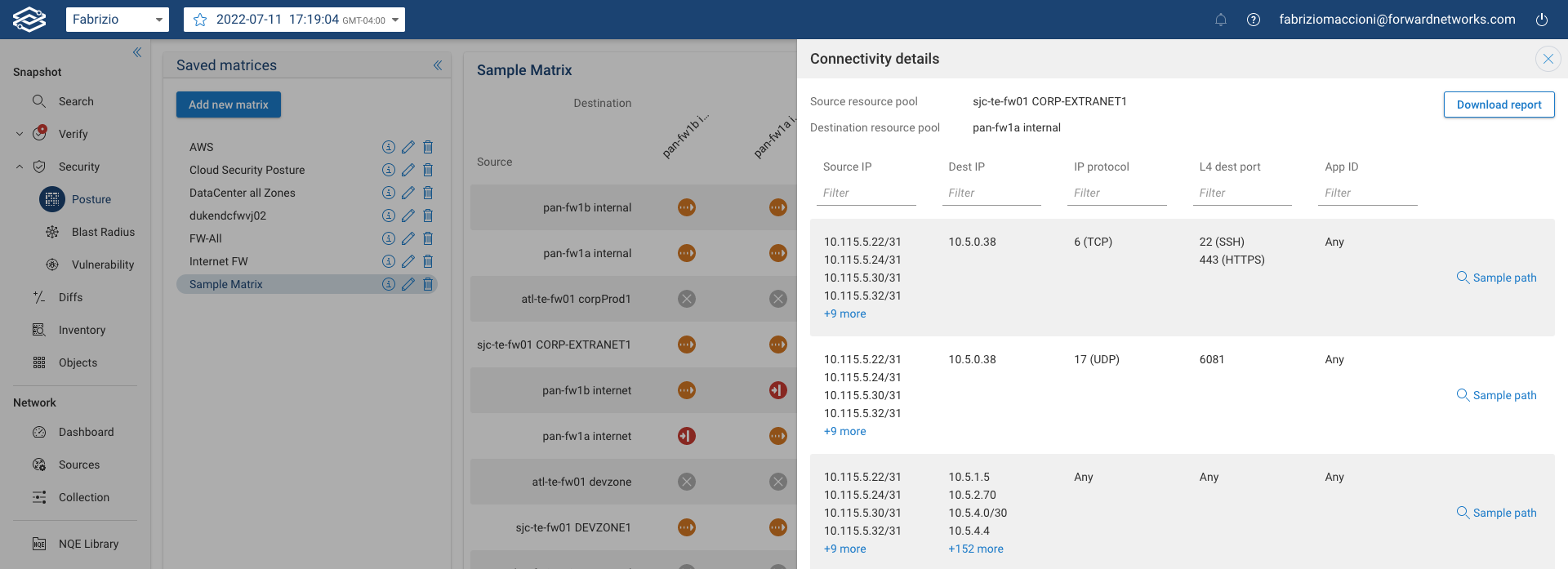Viewport: 1568px width, 569px height.
Task: Click first cell in sjc-te-fw01 CORP-EXTRANET1 row
Action: coord(687,345)
